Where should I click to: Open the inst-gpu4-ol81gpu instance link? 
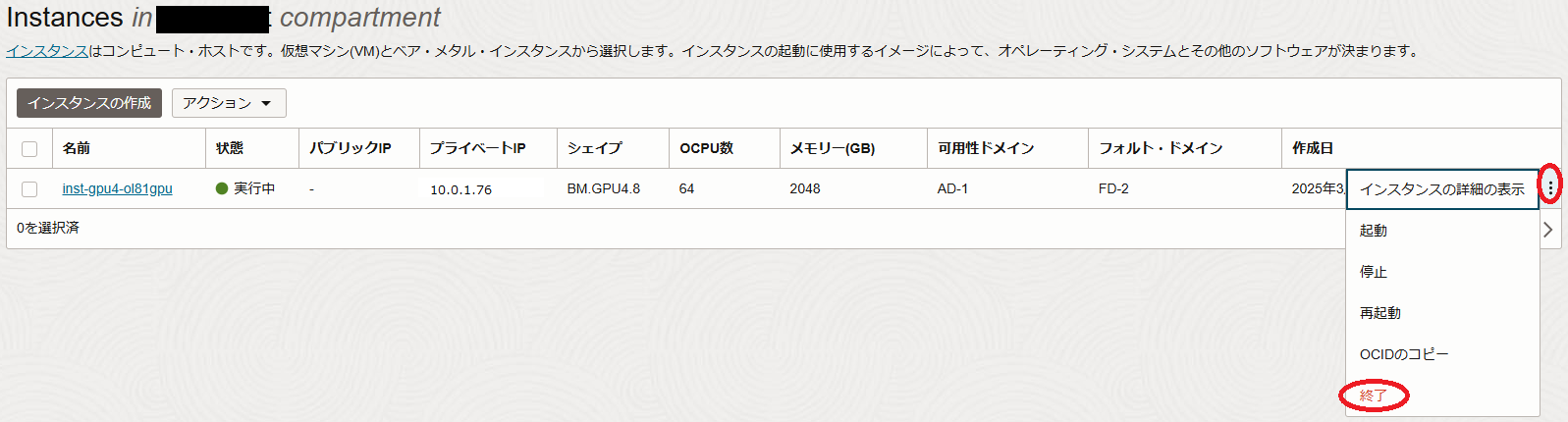117,188
